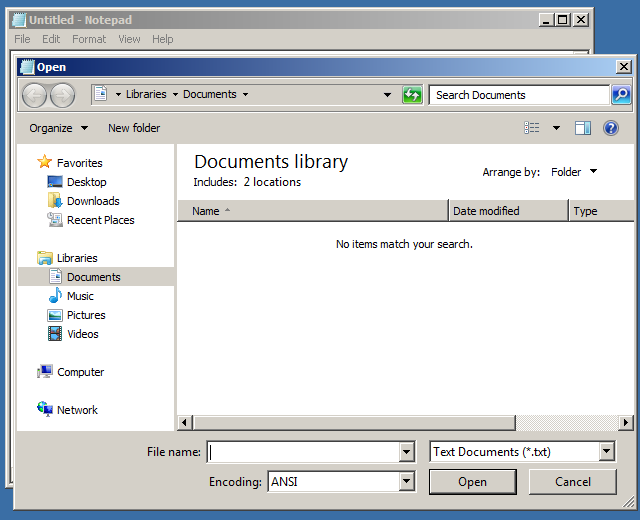Click the Notepad window title bar icon
This screenshot has height=520, width=640.
coord(19,20)
